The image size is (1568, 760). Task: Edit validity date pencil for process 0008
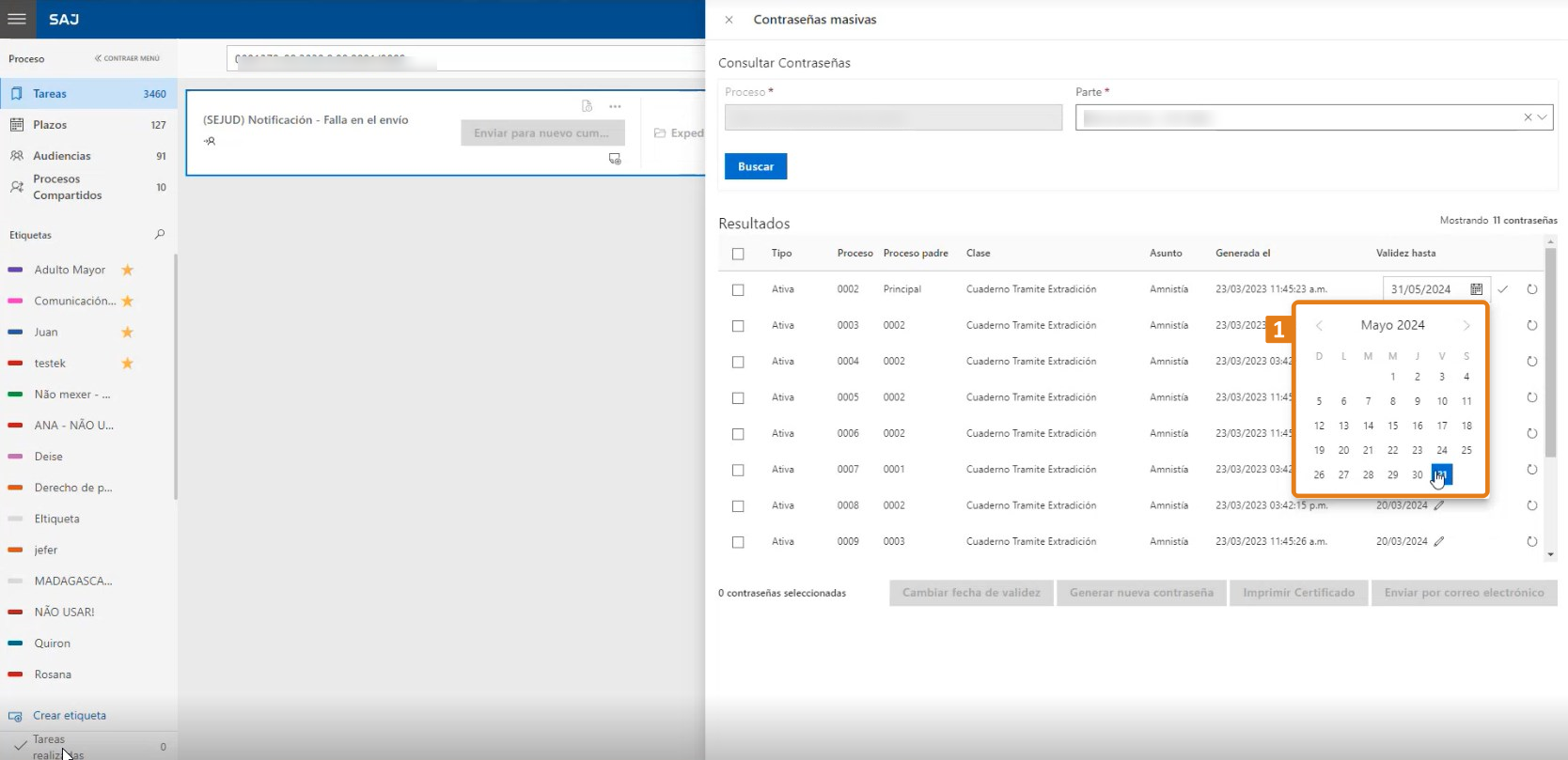click(x=1439, y=505)
